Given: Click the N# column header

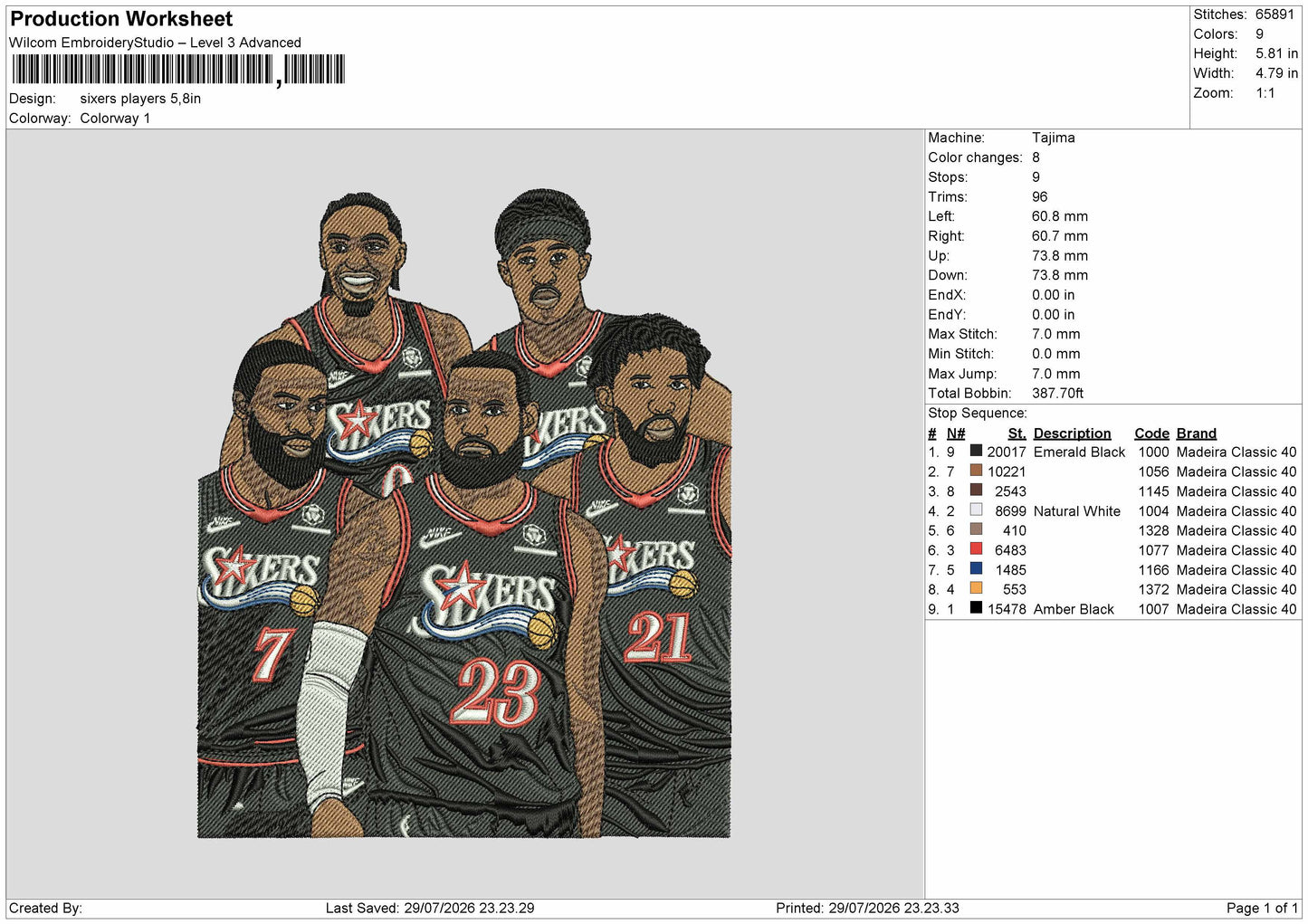Looking at the screenshot, I should click(956, 433).
